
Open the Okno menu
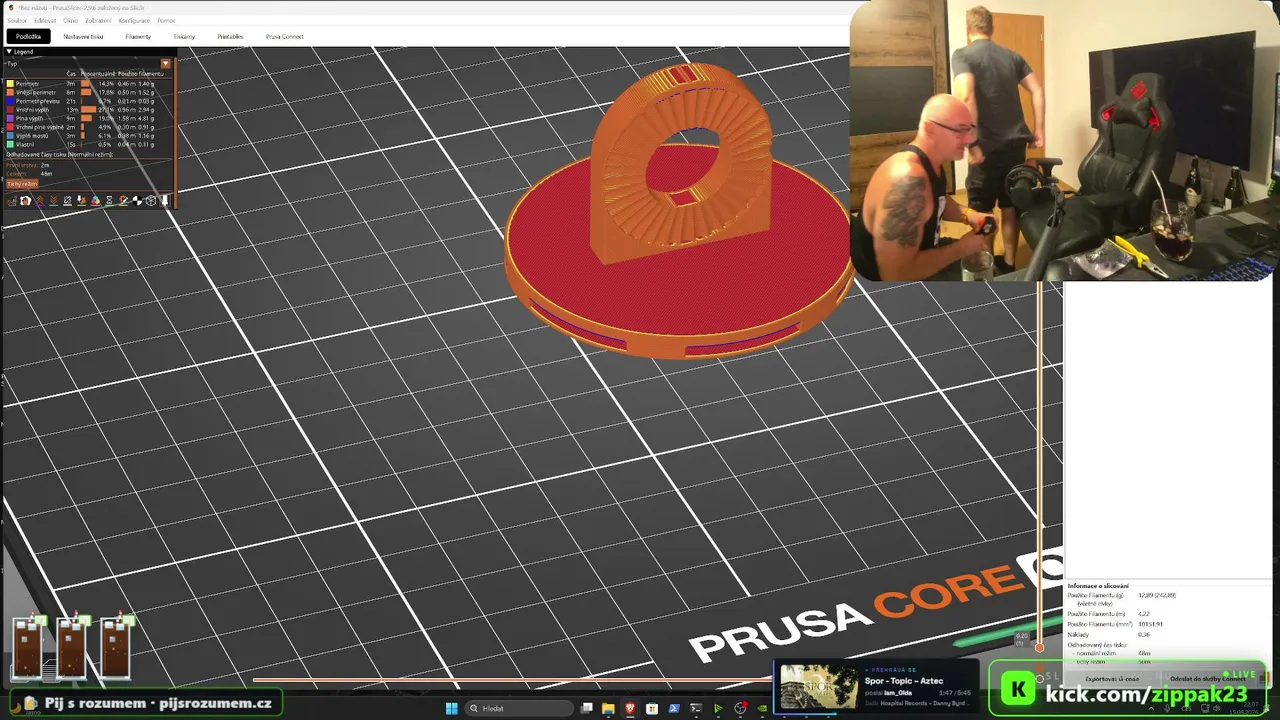(x=70, y=20)
